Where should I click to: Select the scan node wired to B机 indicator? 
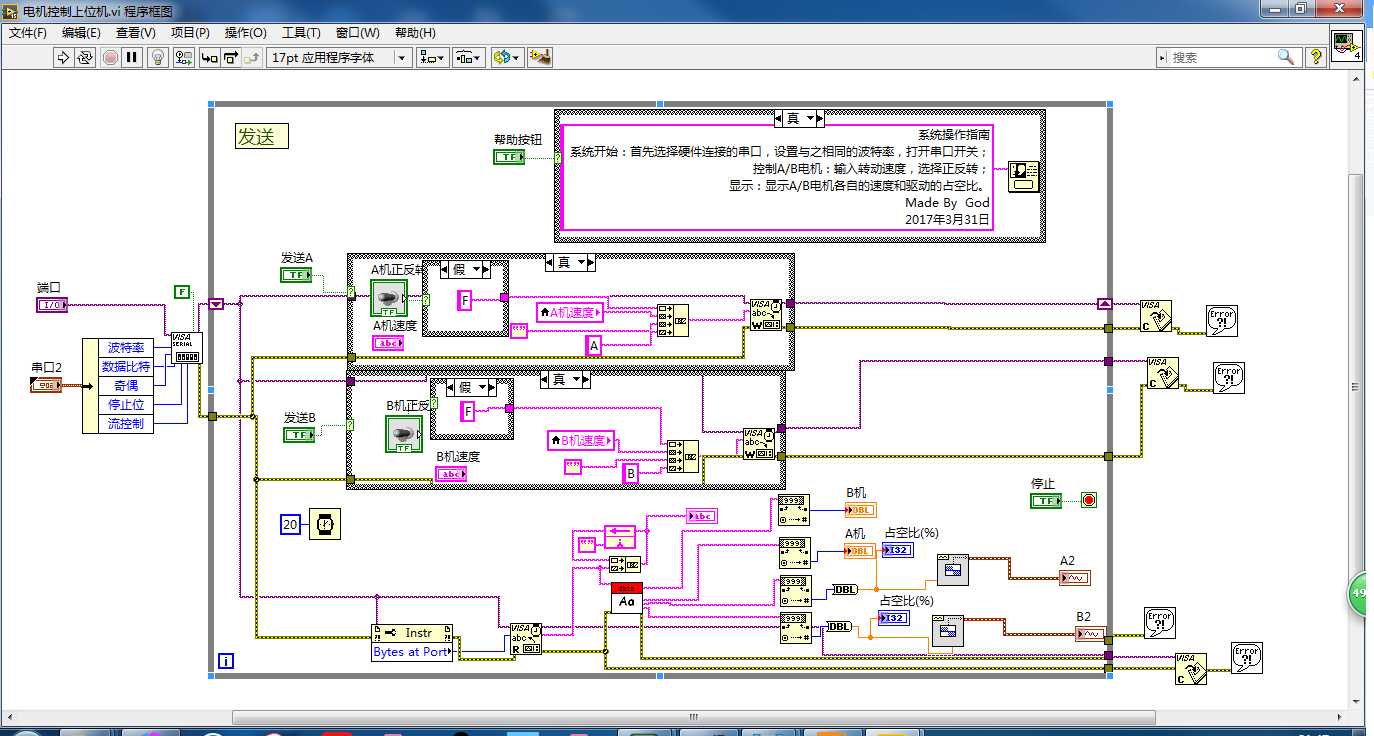pyautogui.click(x=795, y=511)
